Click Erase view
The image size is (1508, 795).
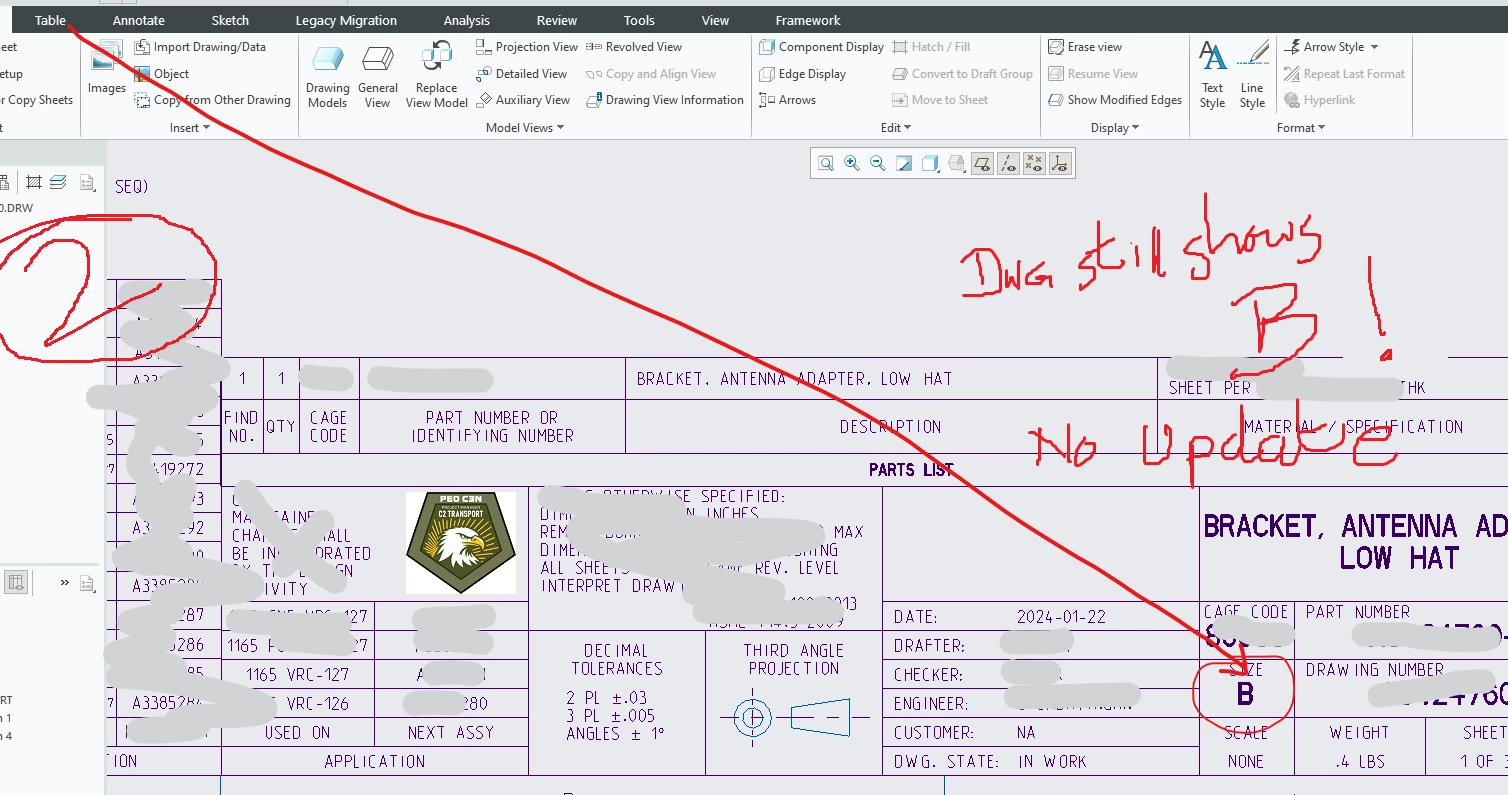click(x=1085, y=47)
